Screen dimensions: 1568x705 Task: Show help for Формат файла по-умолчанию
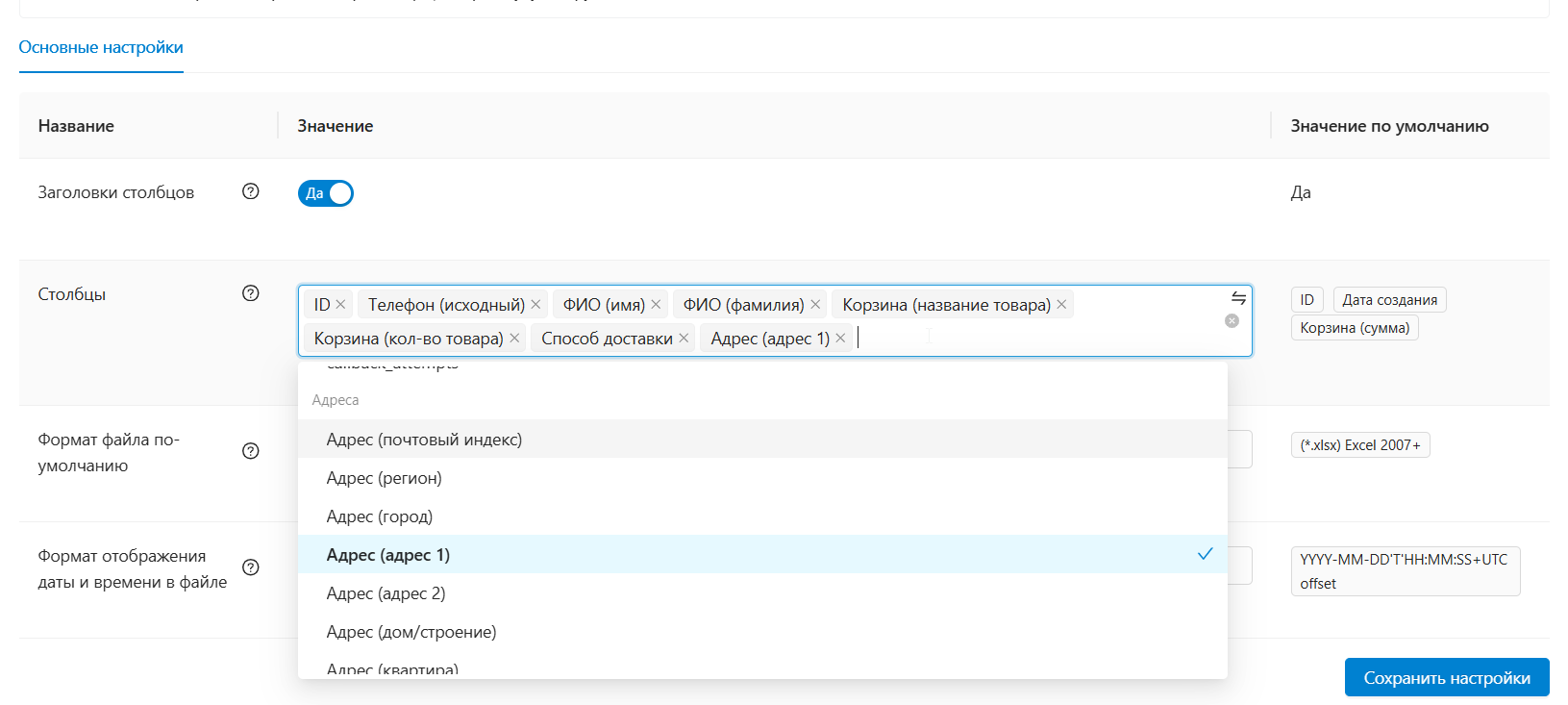pos(251,451)
